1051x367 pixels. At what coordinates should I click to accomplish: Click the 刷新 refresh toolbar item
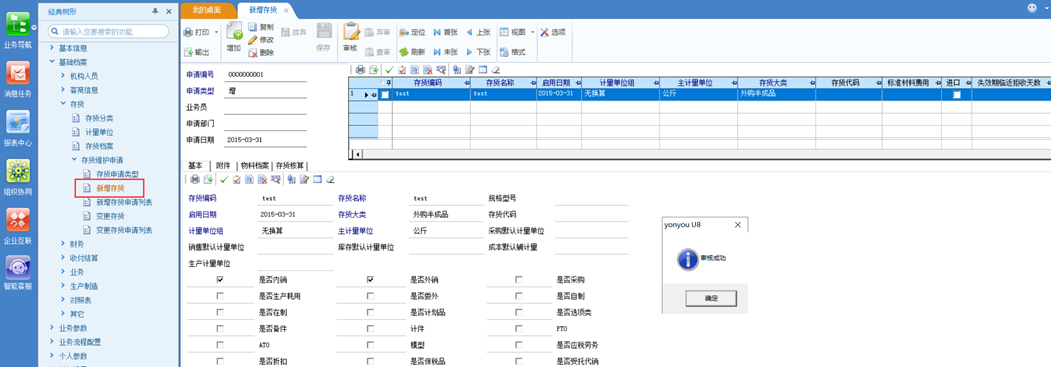(x=412, y=52)
